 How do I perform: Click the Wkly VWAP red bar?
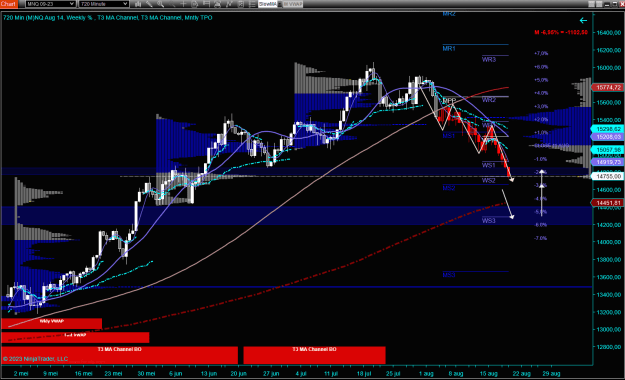[51, 323]
